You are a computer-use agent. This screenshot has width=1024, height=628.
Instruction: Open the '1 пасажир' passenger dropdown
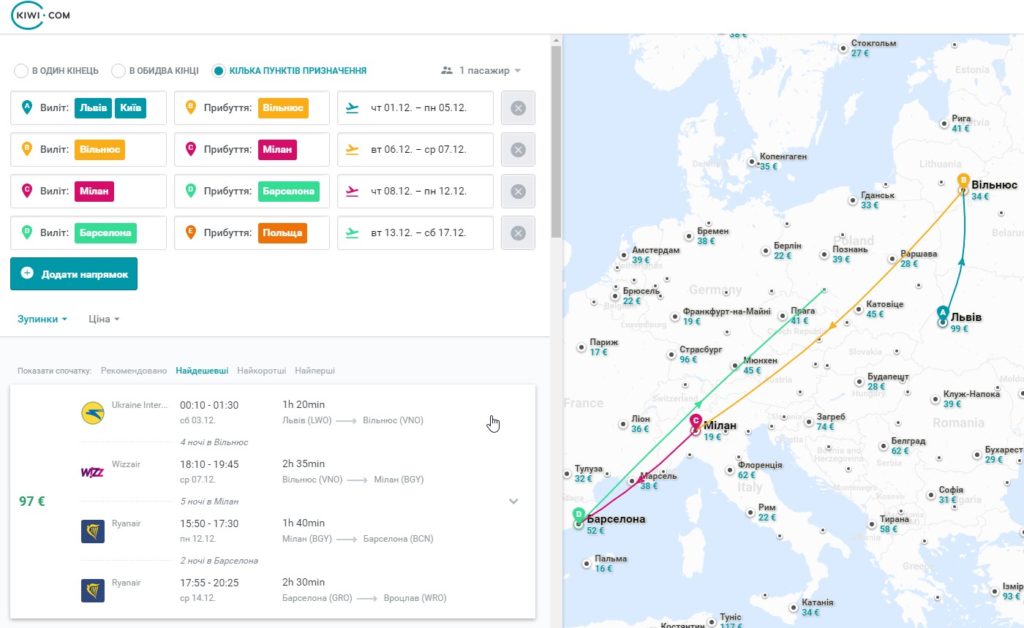[x=481, y=71]
